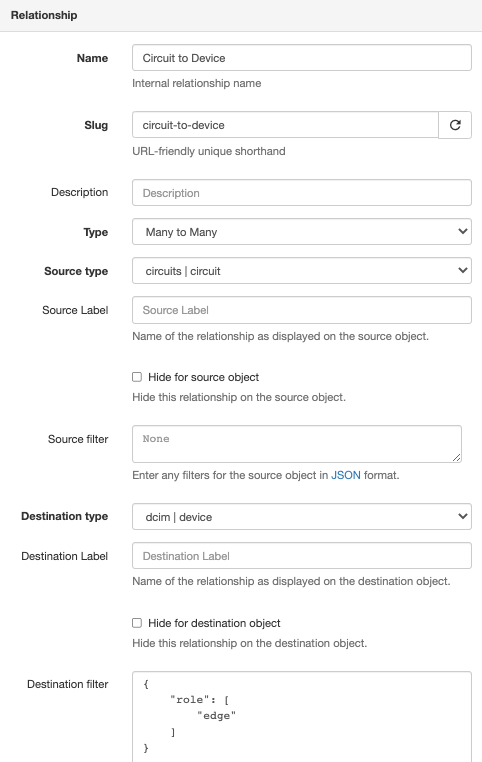This screenshot has height=762, width=482.
Task: Check the Hide for source object checkbox
Action: click(137, 377)
